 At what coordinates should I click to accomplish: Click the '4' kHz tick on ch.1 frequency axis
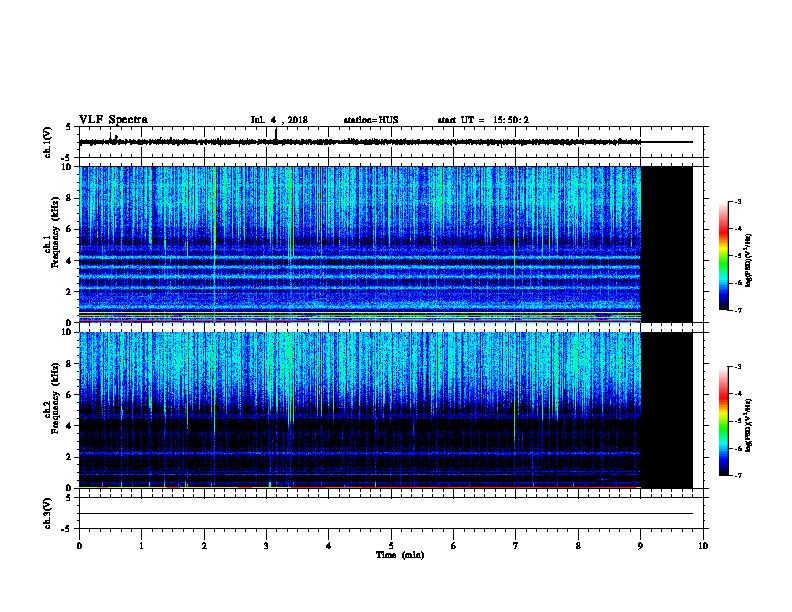70,261
